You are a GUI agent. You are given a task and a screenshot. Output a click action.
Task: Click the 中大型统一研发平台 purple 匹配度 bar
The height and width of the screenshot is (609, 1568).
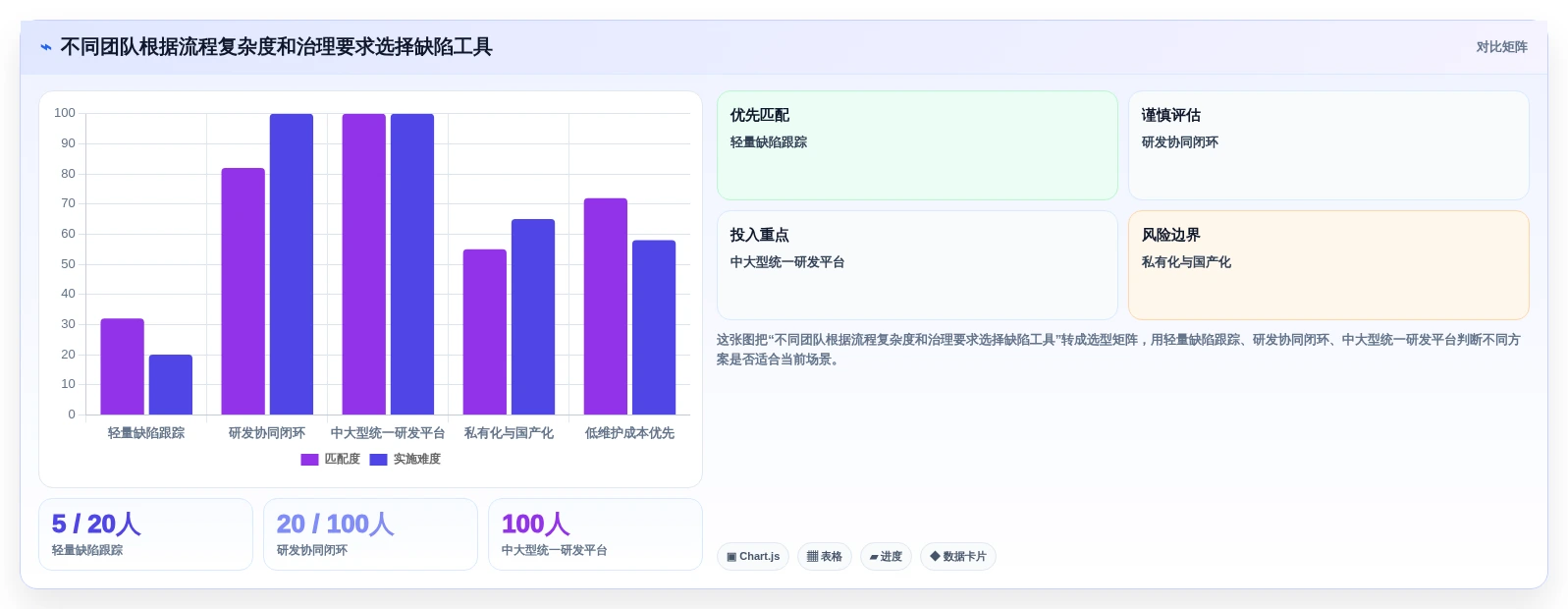364,264
